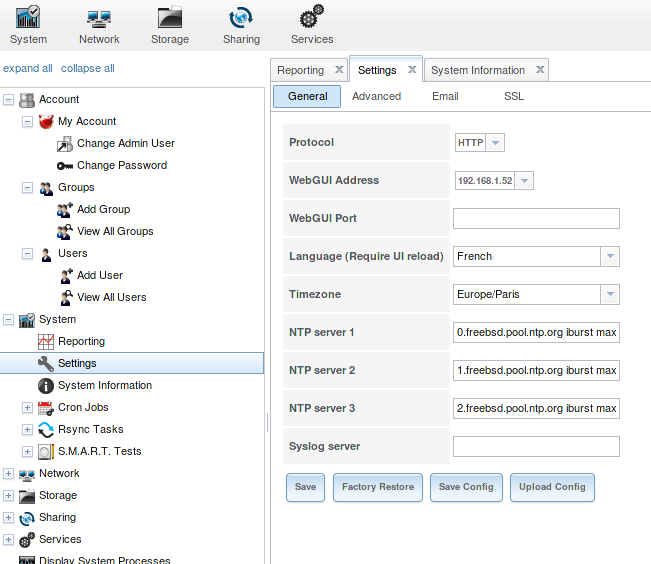Click the expand all link
The height and width of the screenshot is (564, 651).
point(28,69)
